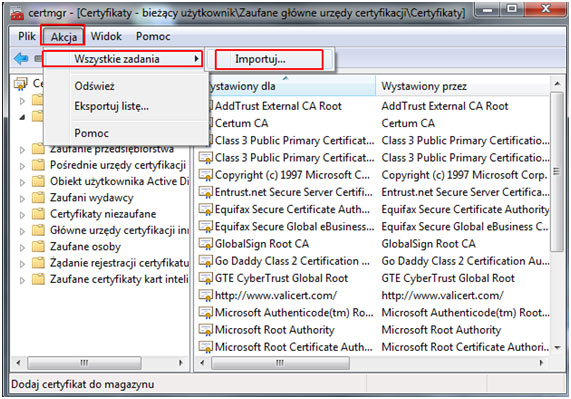Screen dimensions: 571x399
Task: Click certificate icon beside Microsoft Root Certificate Auth
Action: (205, 347)
